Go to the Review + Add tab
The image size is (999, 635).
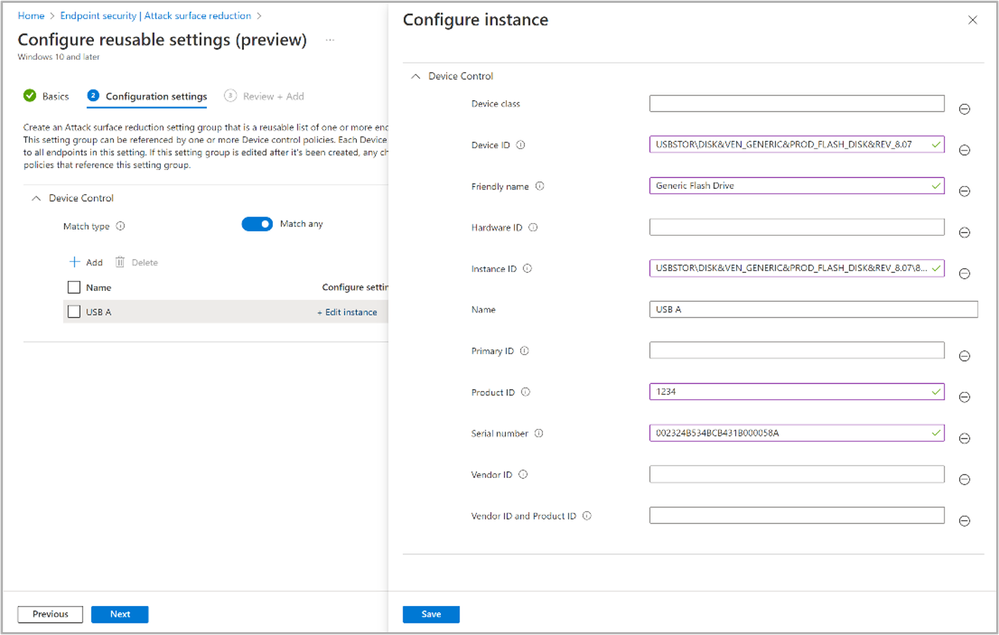coord(264,96)
